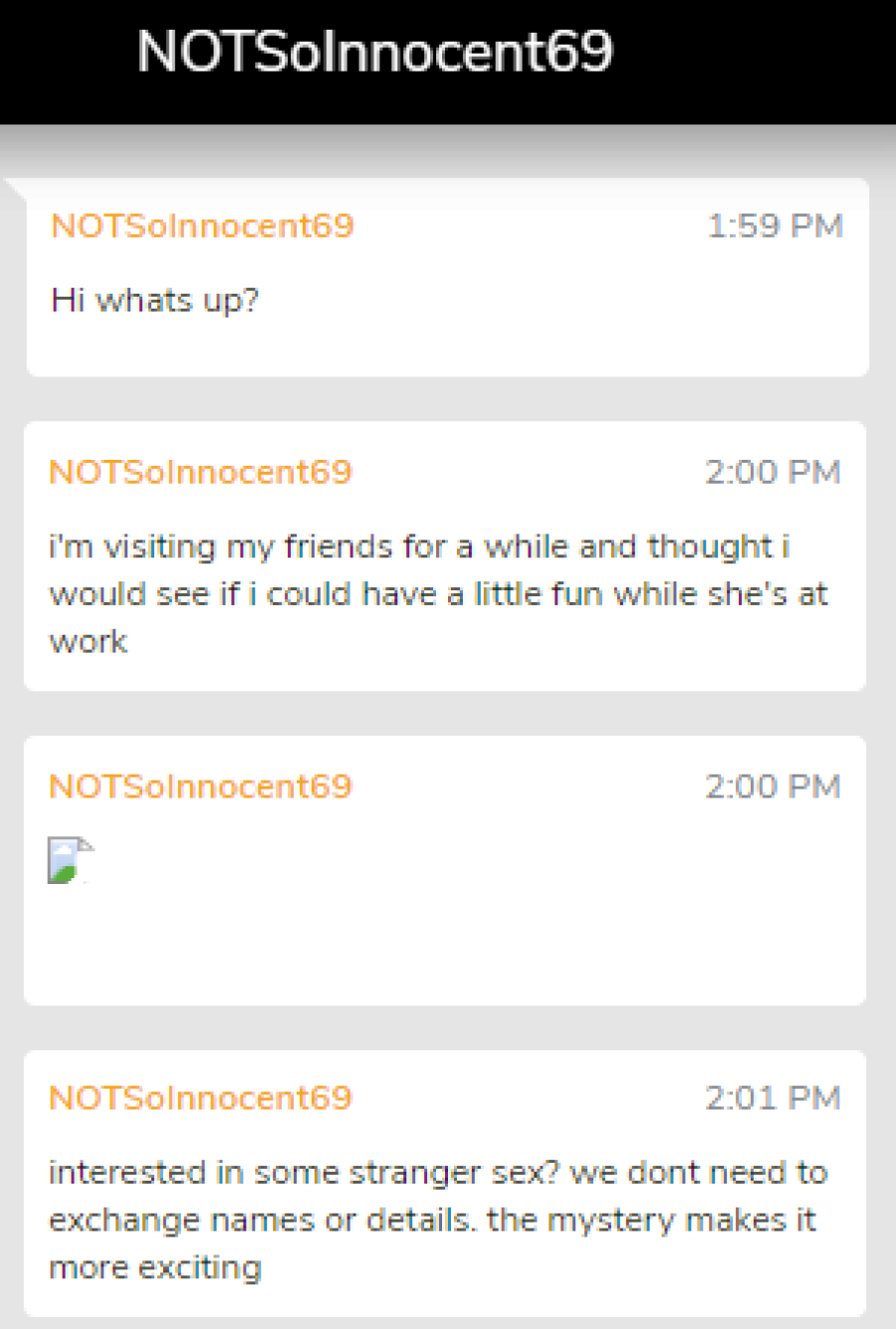This screenshot has width=896, height=1329.
Task: Click the word 'work' in second message
Action: tap(89, 642)
